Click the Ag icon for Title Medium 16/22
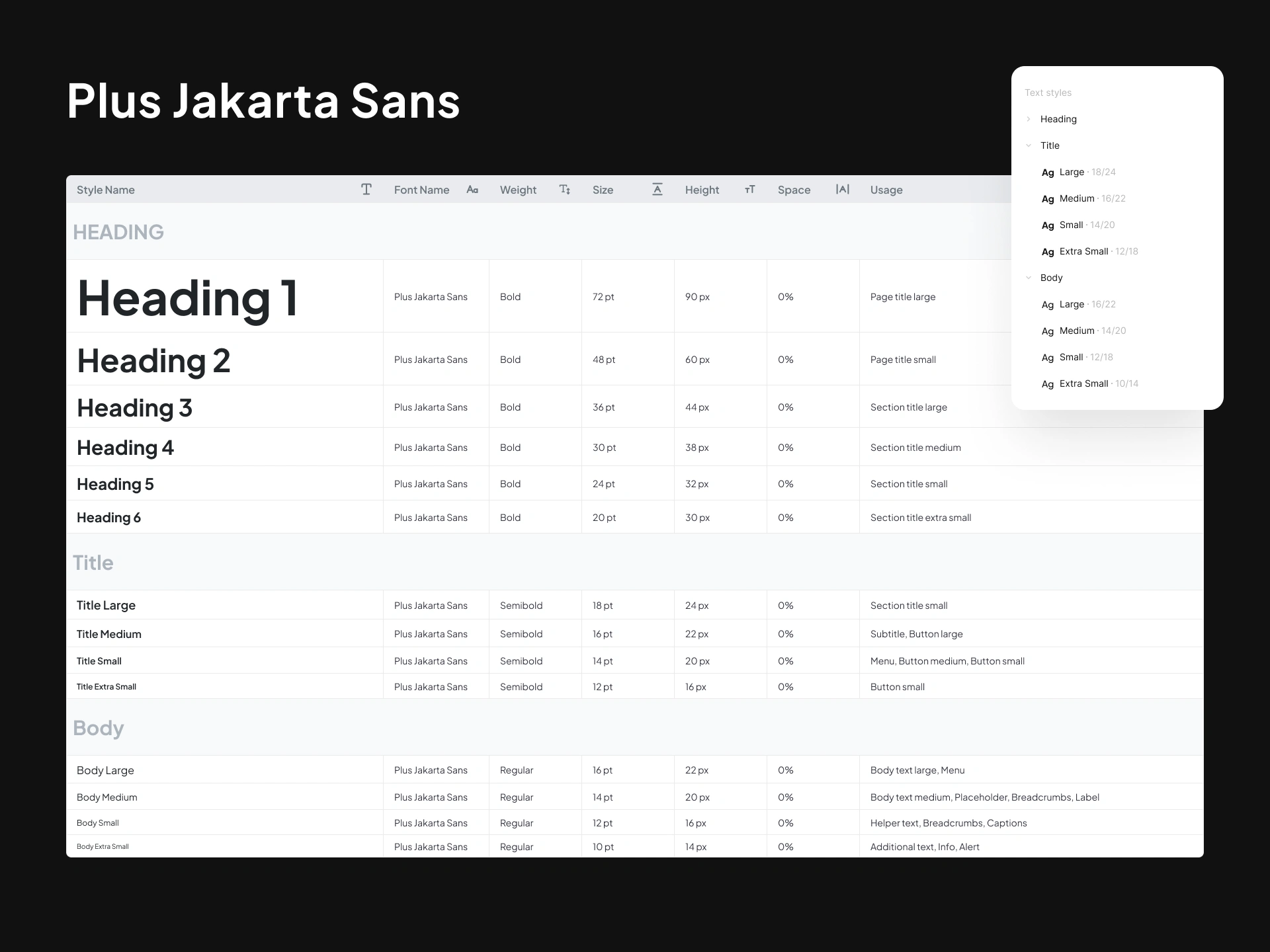Screen dimensions: 1270x952 pyautogui.click(x=1048, y=199)
